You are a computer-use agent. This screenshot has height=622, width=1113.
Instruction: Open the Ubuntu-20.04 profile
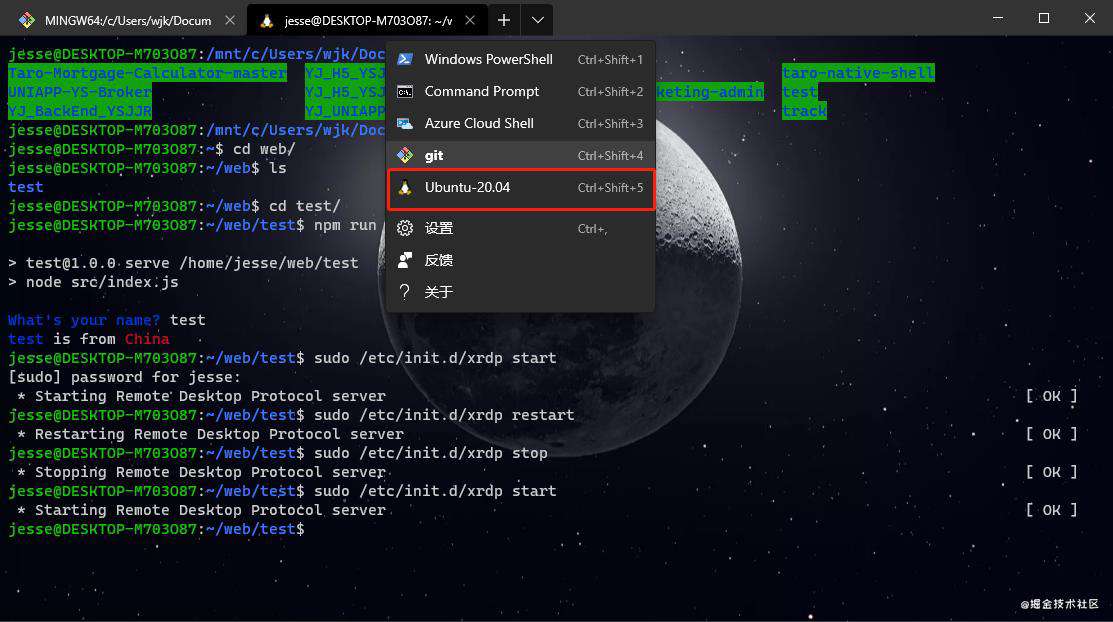(x=520, y=187)
